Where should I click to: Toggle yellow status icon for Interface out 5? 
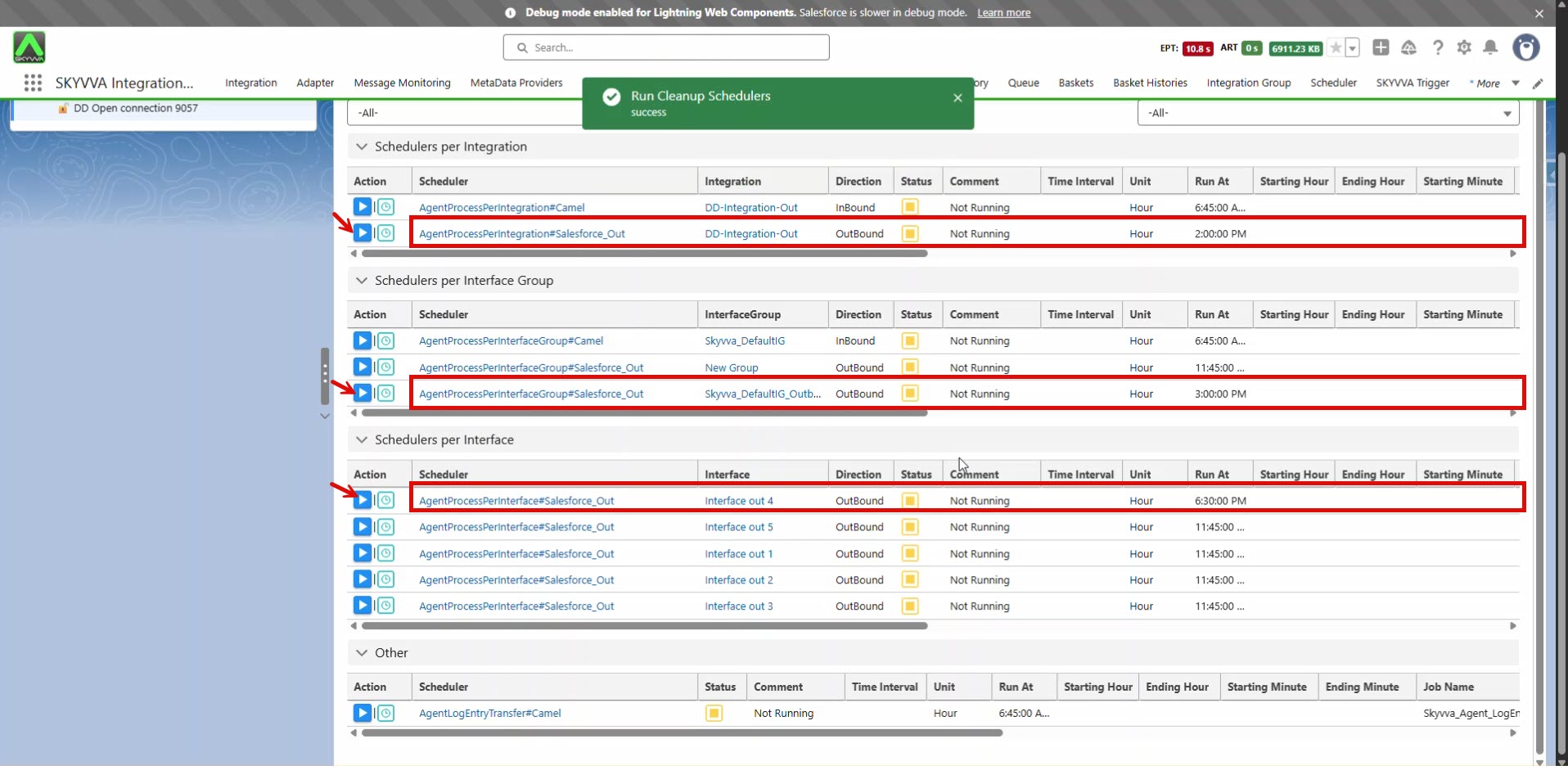point(909,527)
